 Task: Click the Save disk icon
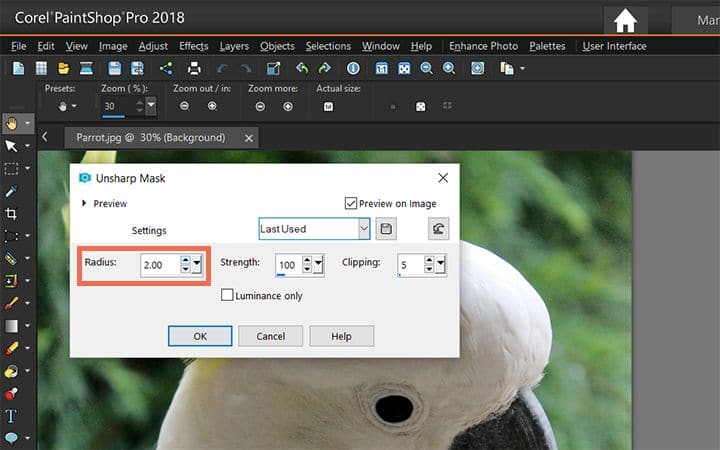114,68
